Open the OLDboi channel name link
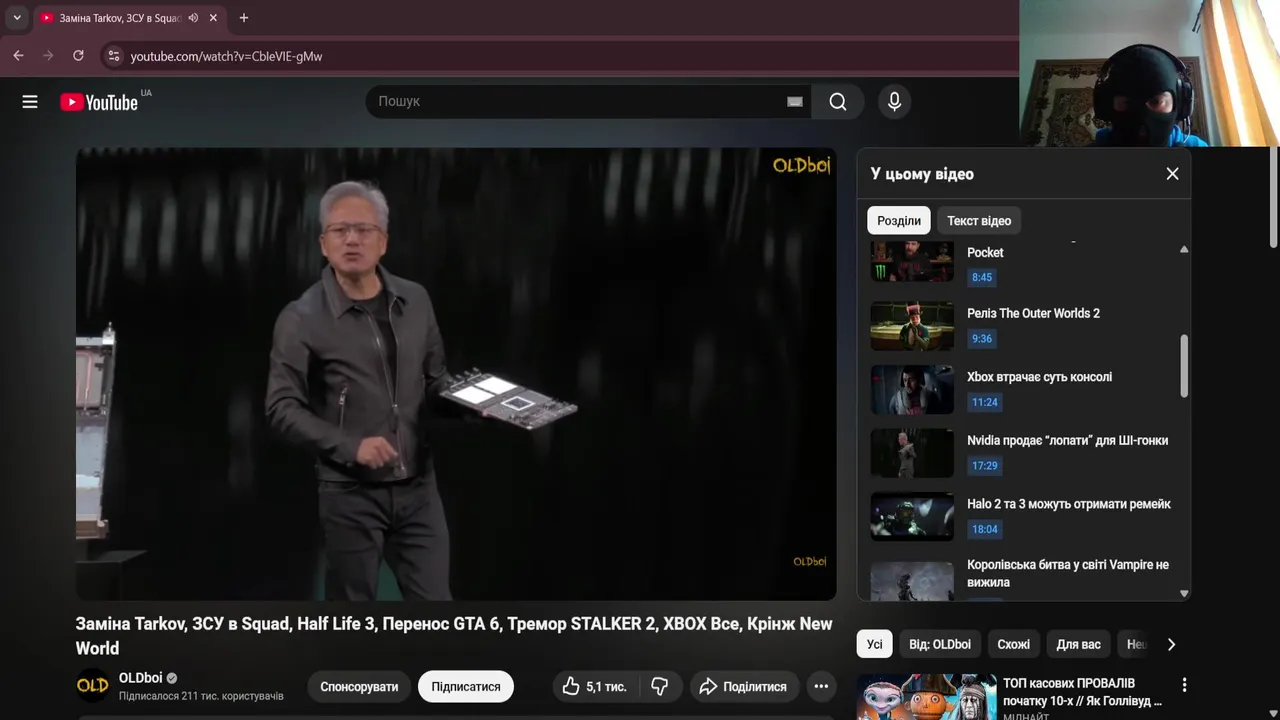 [x=140, y=678]
